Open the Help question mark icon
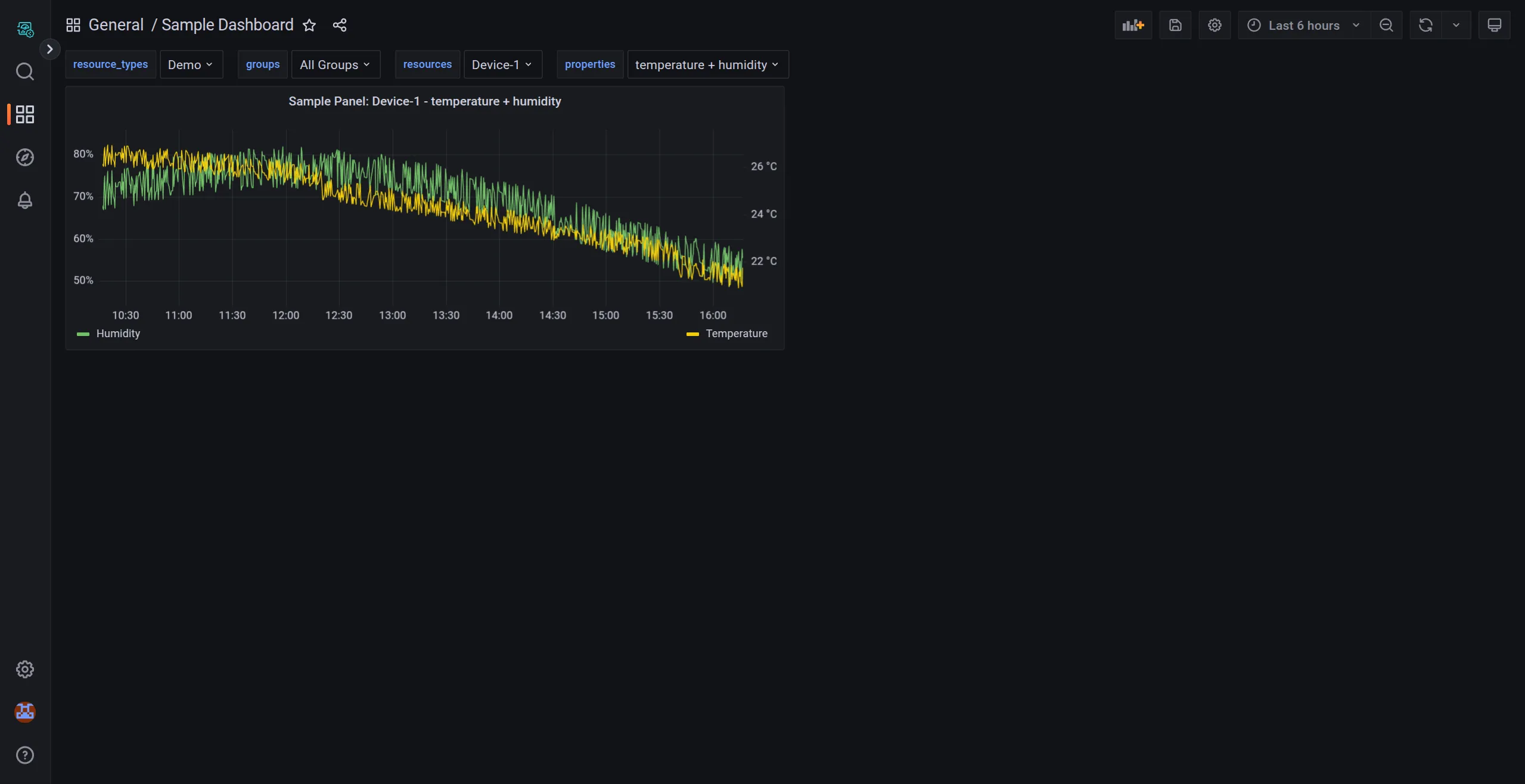Viewport: 1525px width, 784px height. 25,755
